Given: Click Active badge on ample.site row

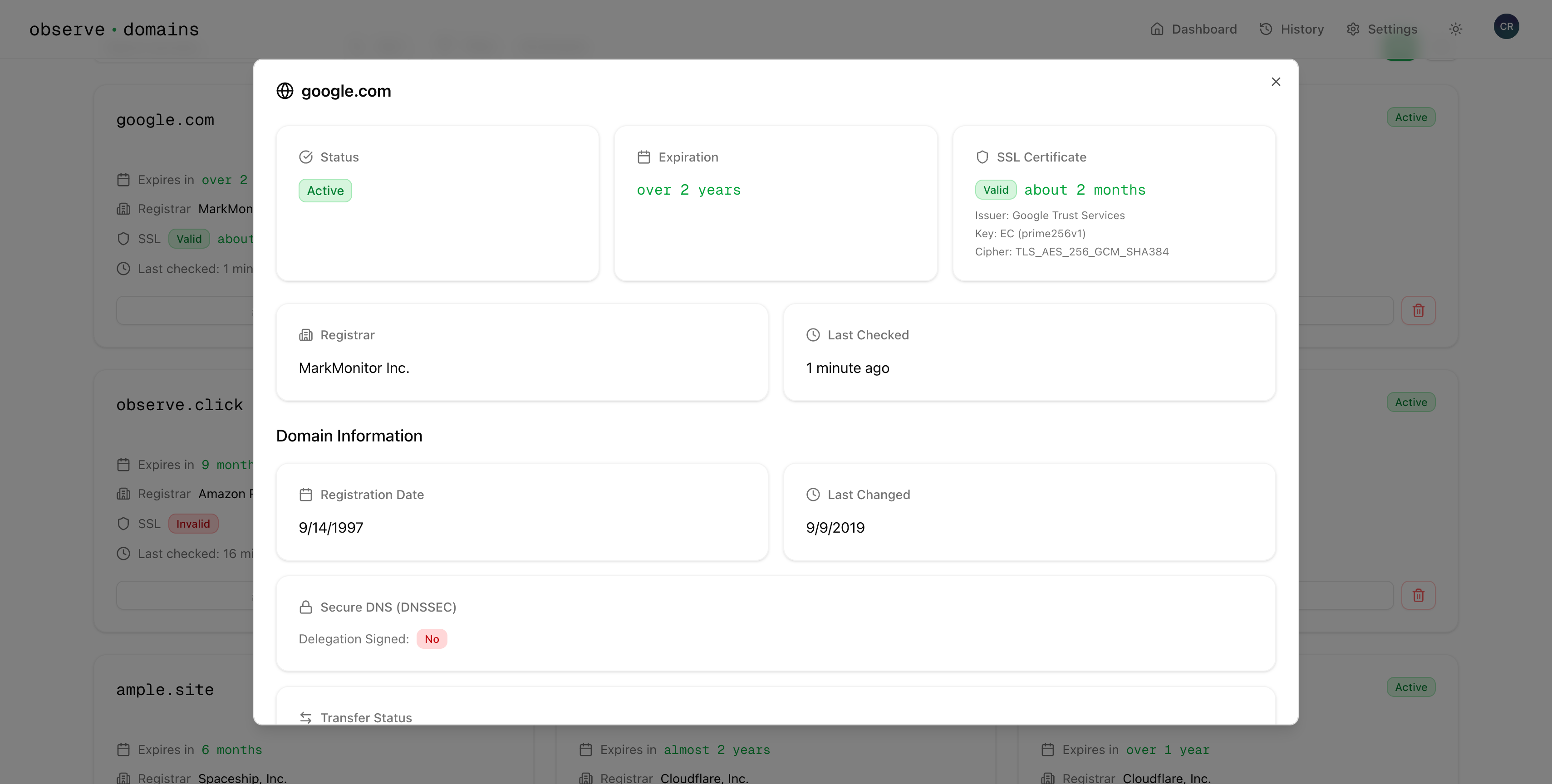Looking at the screenshot, I should click(1411, 687).
